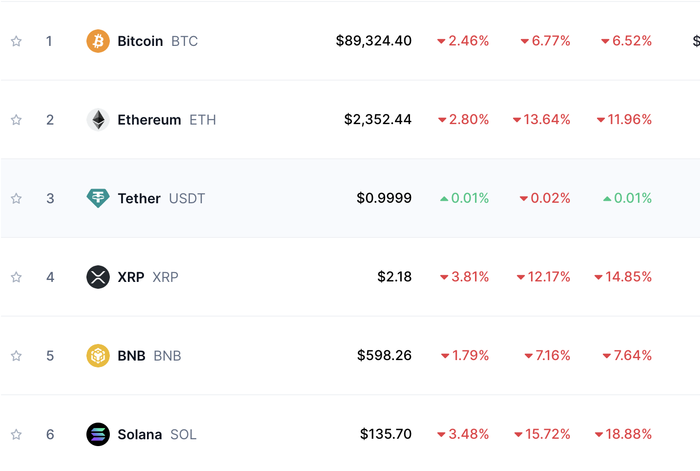Click the BNB logo icon
This screenshot has height=471, width=700.
pos(98,355)
